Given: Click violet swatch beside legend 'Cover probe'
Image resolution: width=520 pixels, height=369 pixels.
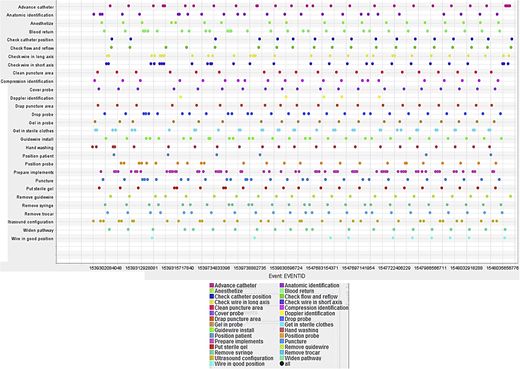Looking at the screenshot, I should 212,313.
